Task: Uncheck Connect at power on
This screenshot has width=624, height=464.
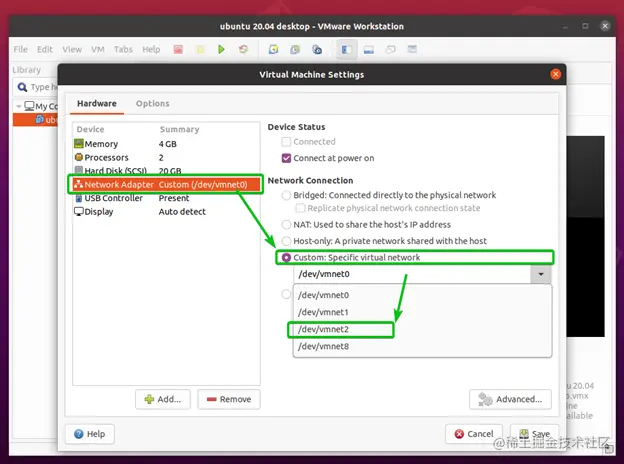Action: (286, 158)
